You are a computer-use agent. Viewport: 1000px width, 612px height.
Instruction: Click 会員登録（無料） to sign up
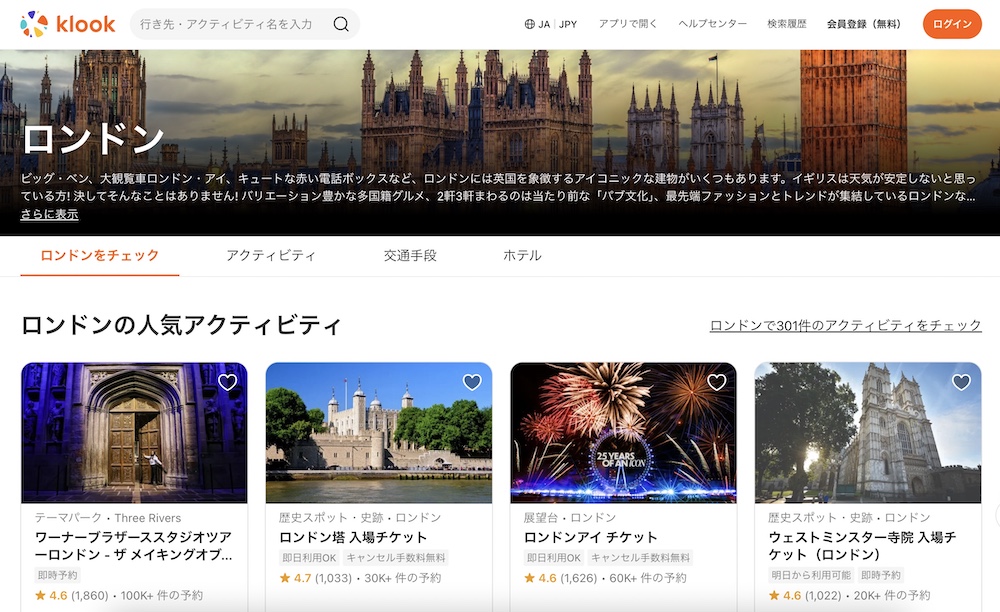point(863,24)
